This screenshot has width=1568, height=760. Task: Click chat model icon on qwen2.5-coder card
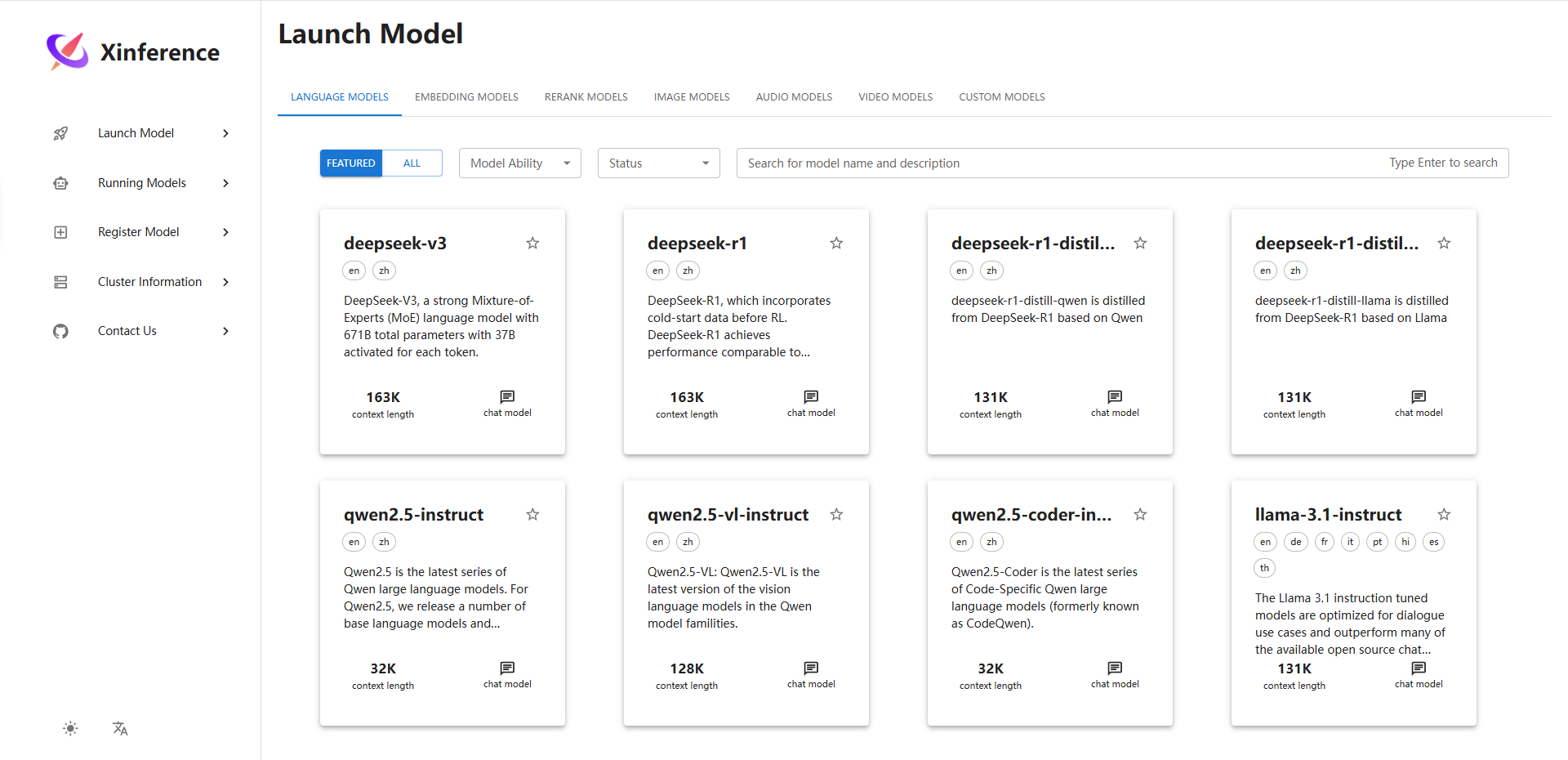click(1115, 668)
